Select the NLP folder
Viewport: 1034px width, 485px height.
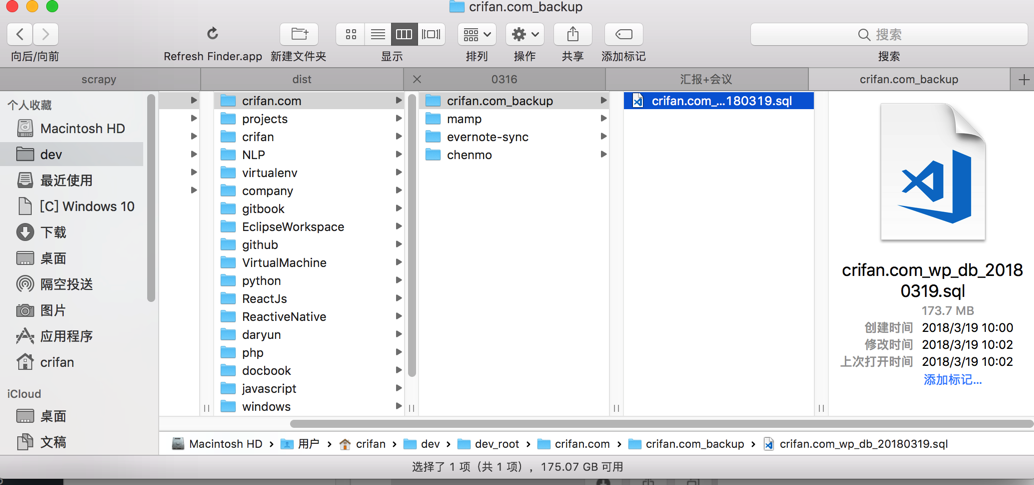coord(310,155)
